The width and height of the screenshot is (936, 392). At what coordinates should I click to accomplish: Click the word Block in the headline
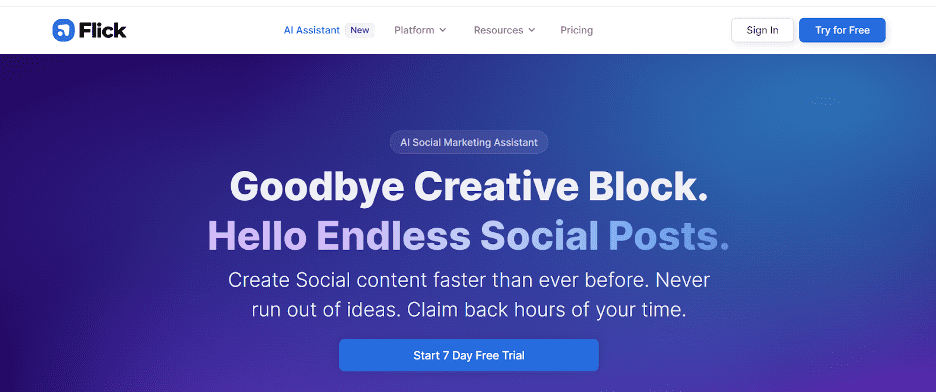click(648, 187)
